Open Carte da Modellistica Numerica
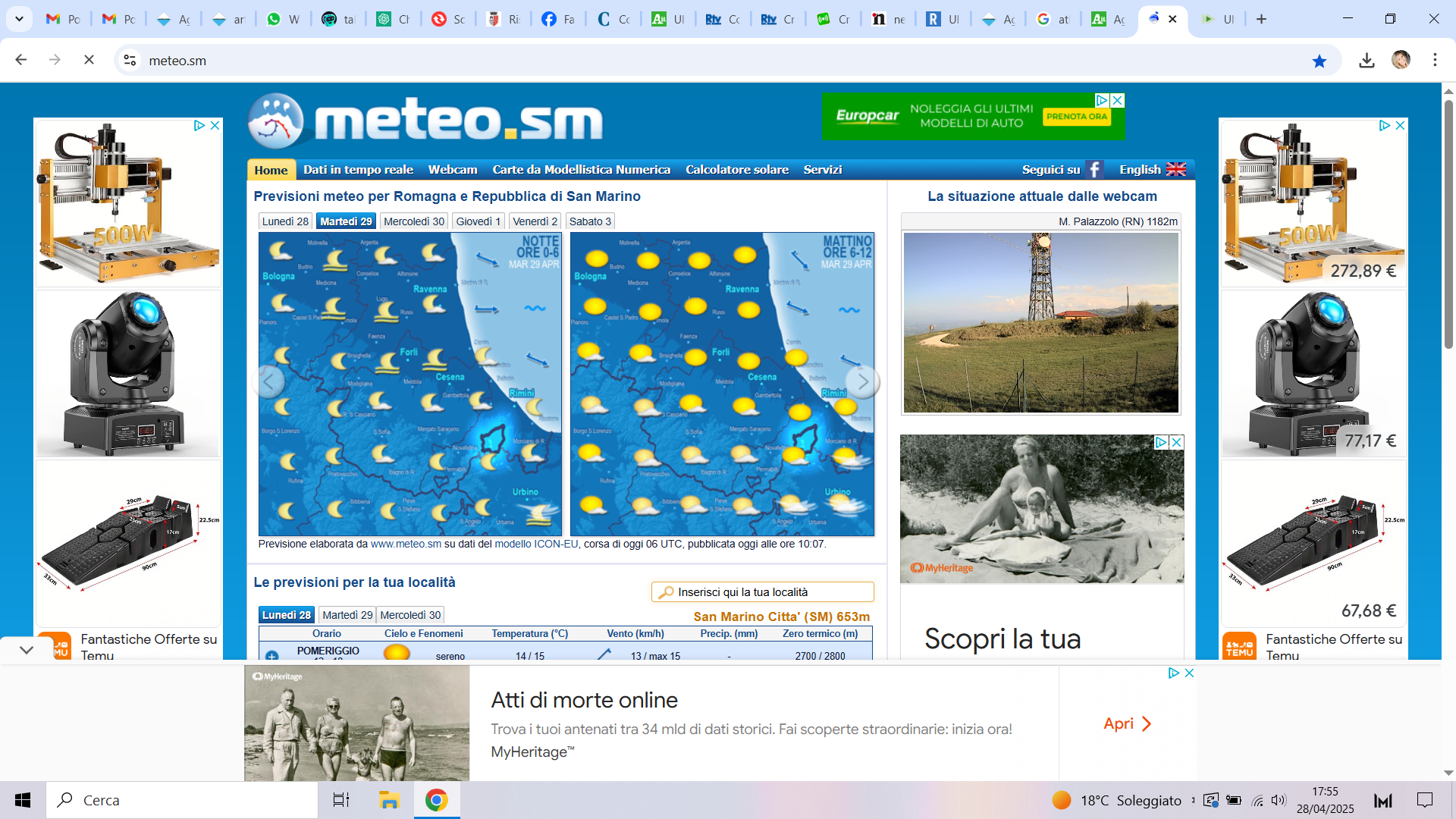Viewport: 1456px width, 819px height. 582,169
